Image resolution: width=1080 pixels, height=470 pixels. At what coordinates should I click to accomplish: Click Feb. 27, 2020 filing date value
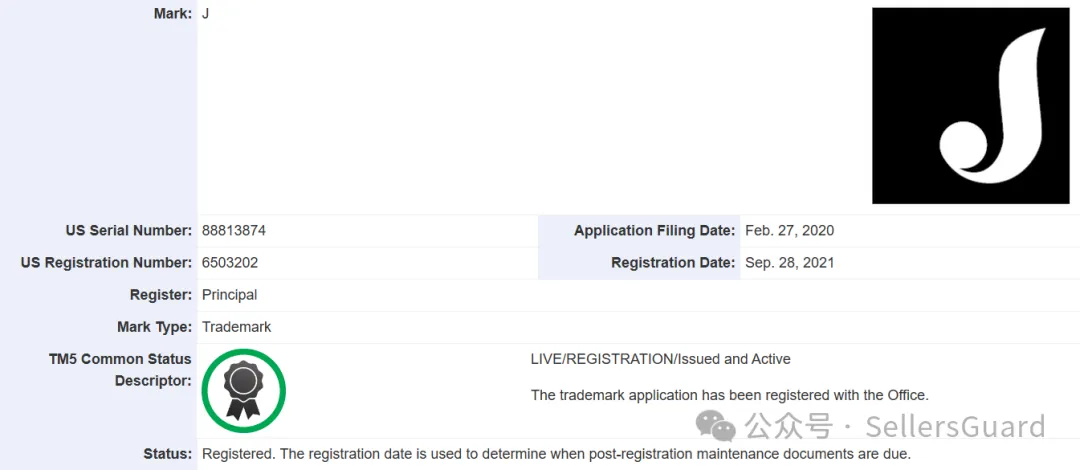pos(789,231)
